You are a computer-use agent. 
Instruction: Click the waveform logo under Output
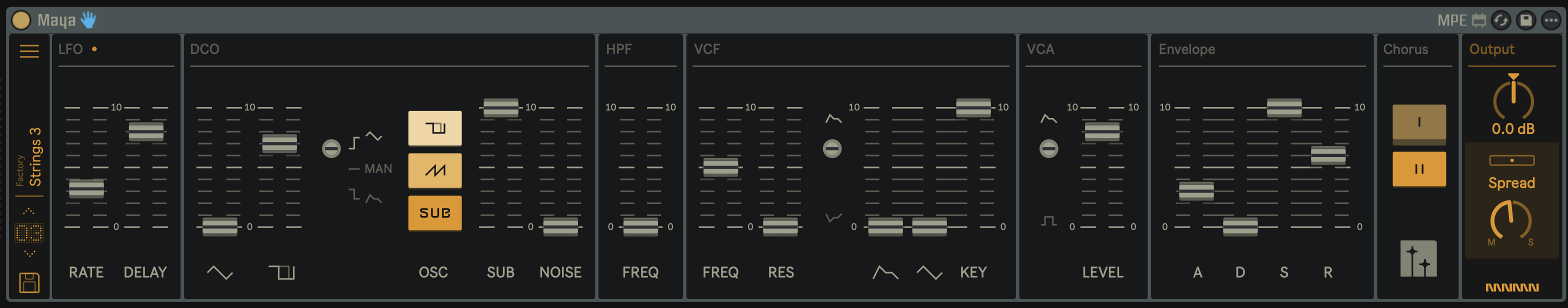[x=1512, y=287]
